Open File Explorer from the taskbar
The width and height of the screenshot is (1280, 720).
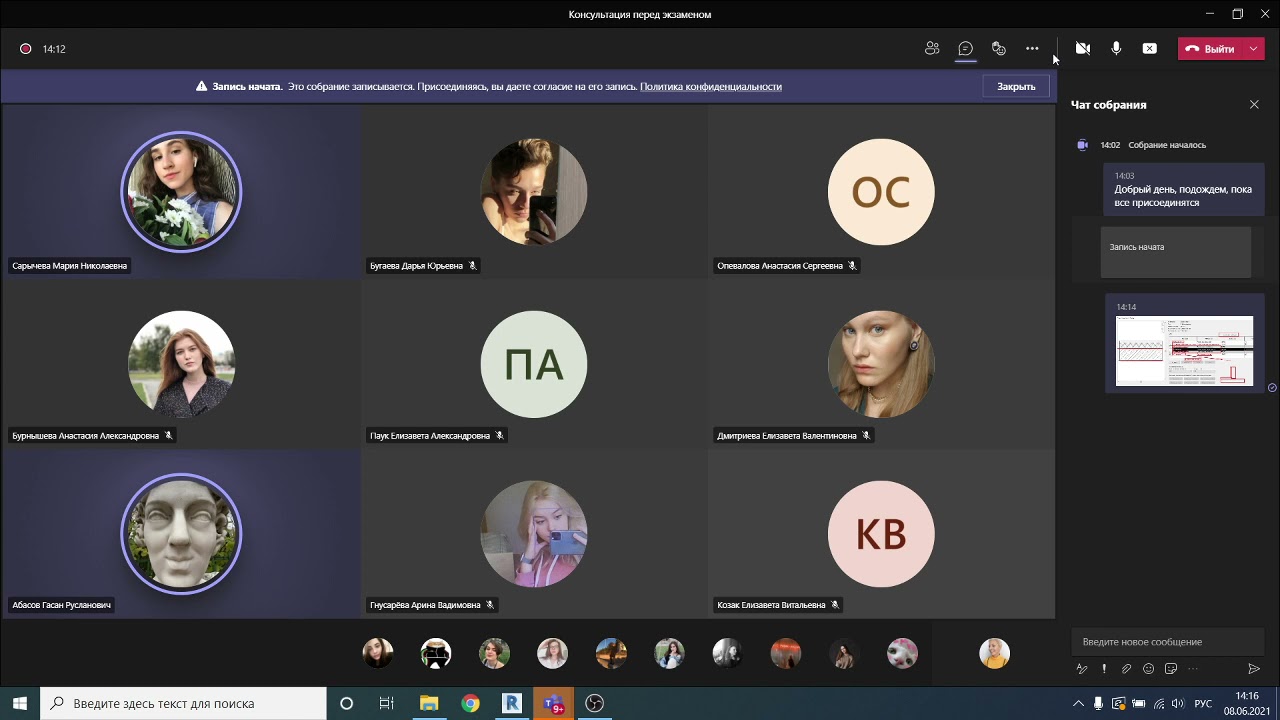[429, 703]
